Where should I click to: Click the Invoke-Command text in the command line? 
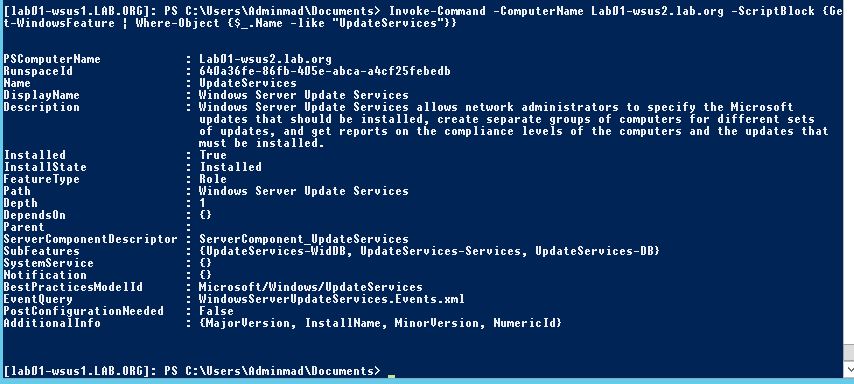pos(437,11)
